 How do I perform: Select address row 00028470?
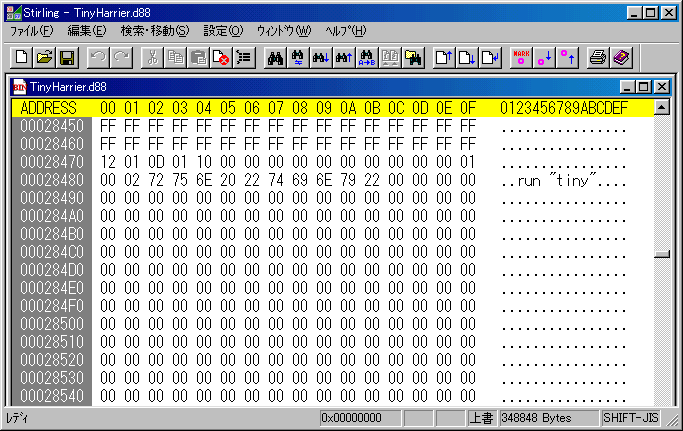[51, 162]
